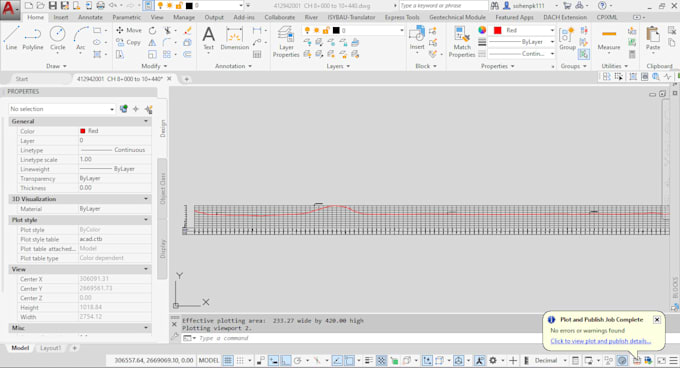Select the Dimension tool
The image size is (680, 368).
coord(235,39)
